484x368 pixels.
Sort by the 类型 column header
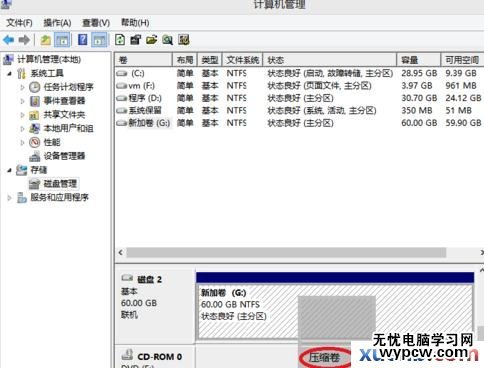pos(210,60)
